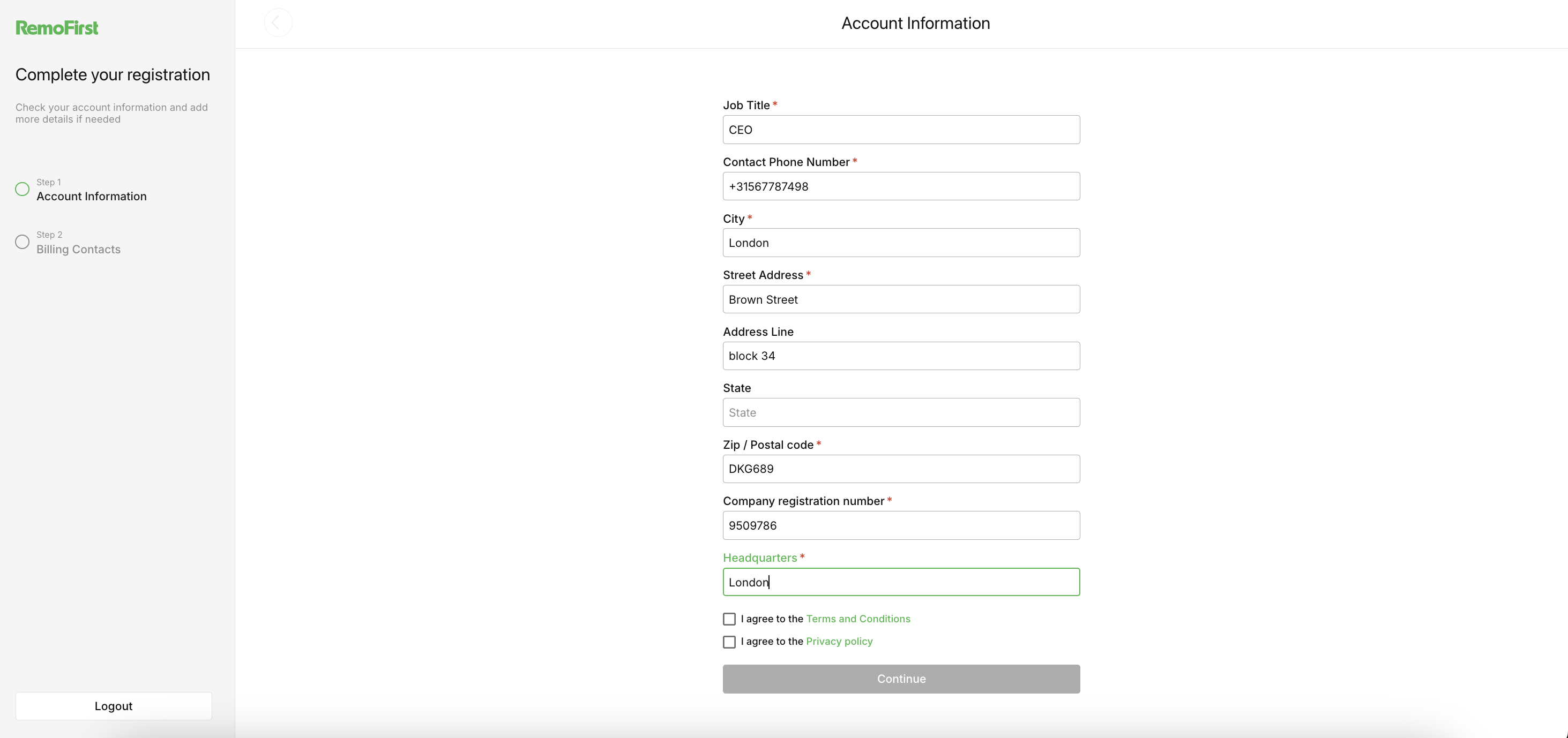Viewport: 1568px width, 738px height.
Task: Click the Contact Phone Number field
Action: [x=901, y=186]
